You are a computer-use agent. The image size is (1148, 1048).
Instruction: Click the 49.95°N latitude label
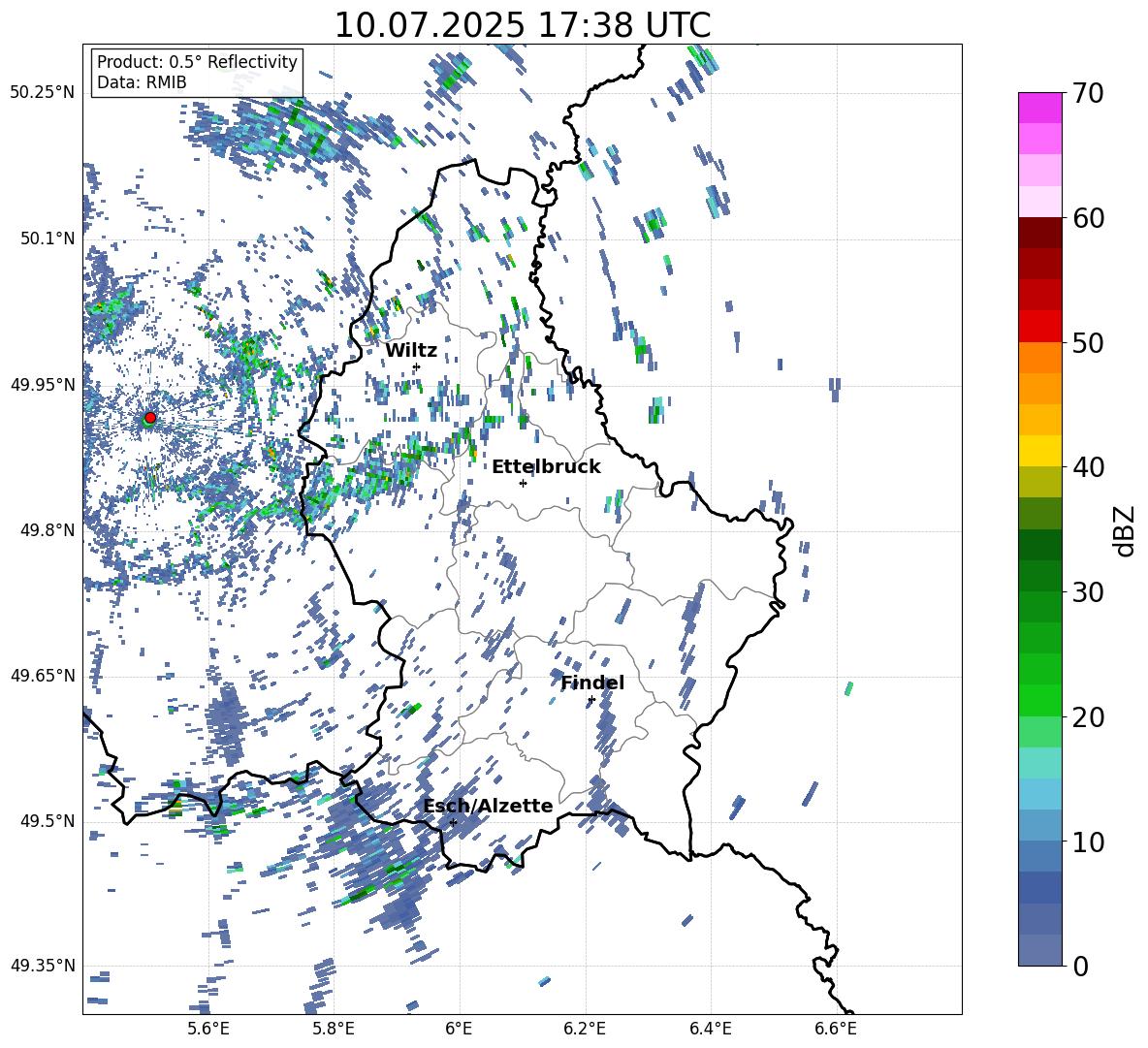pyautogui.click(x=43, y=384)
